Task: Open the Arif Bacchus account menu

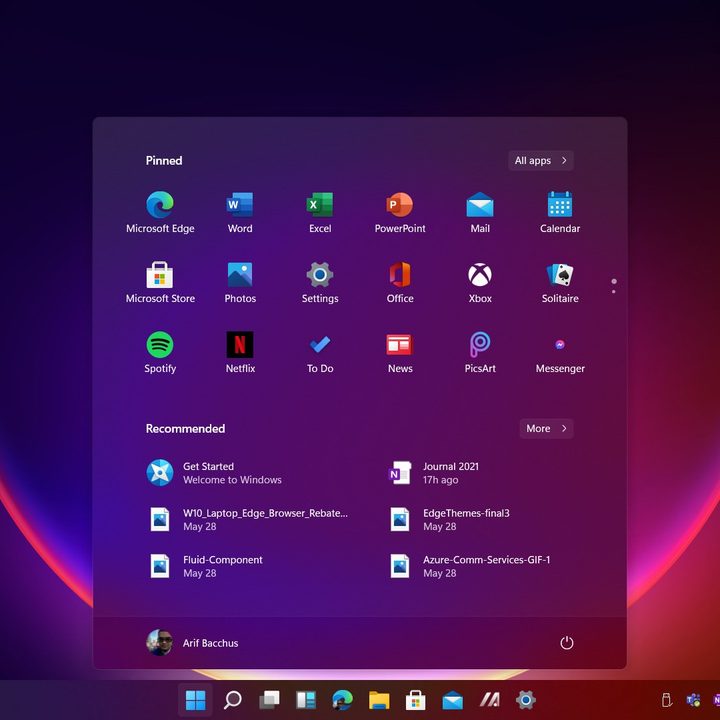Action: click(x=192, y=642)
